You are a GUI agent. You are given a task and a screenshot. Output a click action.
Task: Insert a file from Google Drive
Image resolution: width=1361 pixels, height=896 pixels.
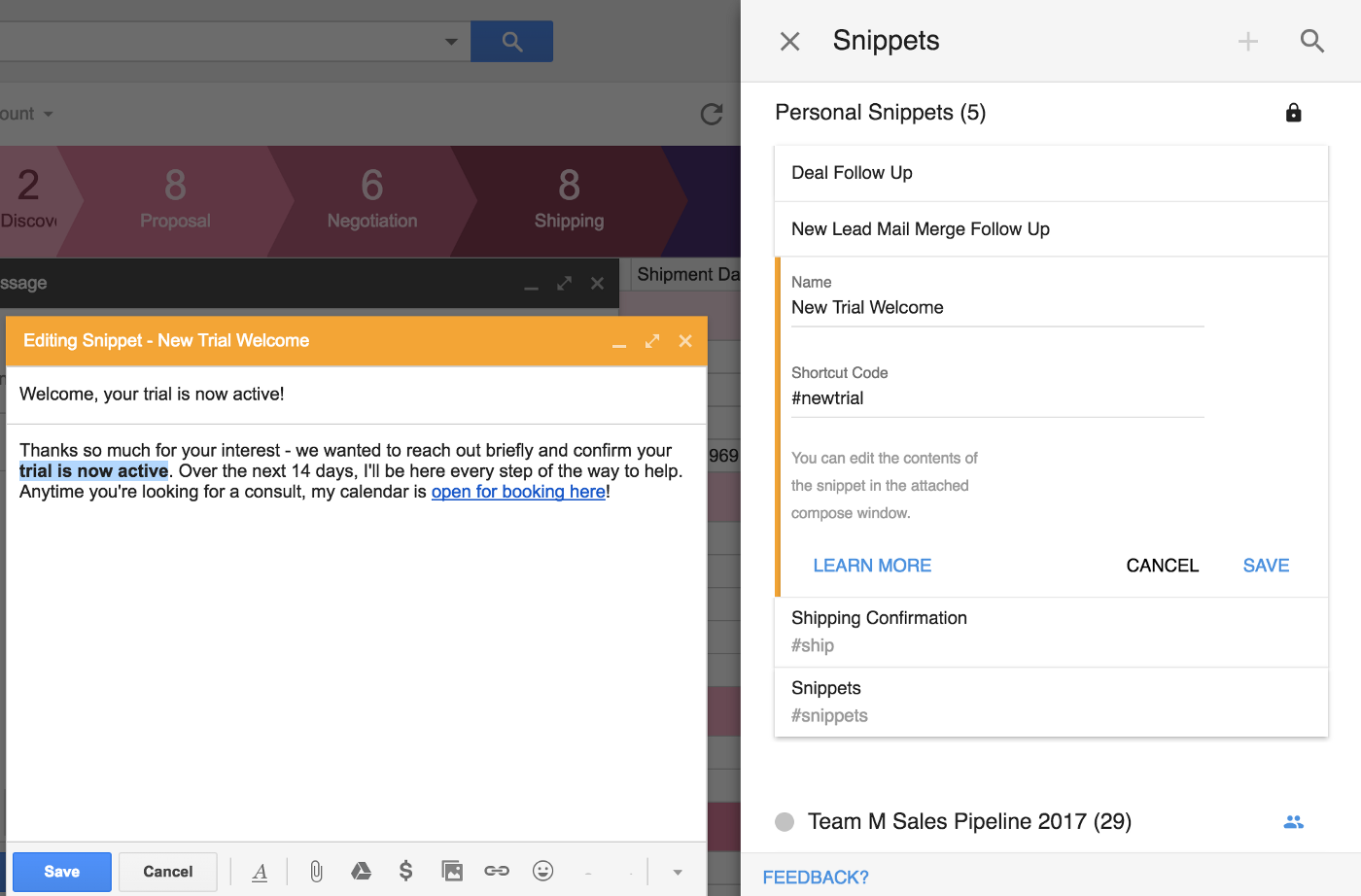click(362, 871)
